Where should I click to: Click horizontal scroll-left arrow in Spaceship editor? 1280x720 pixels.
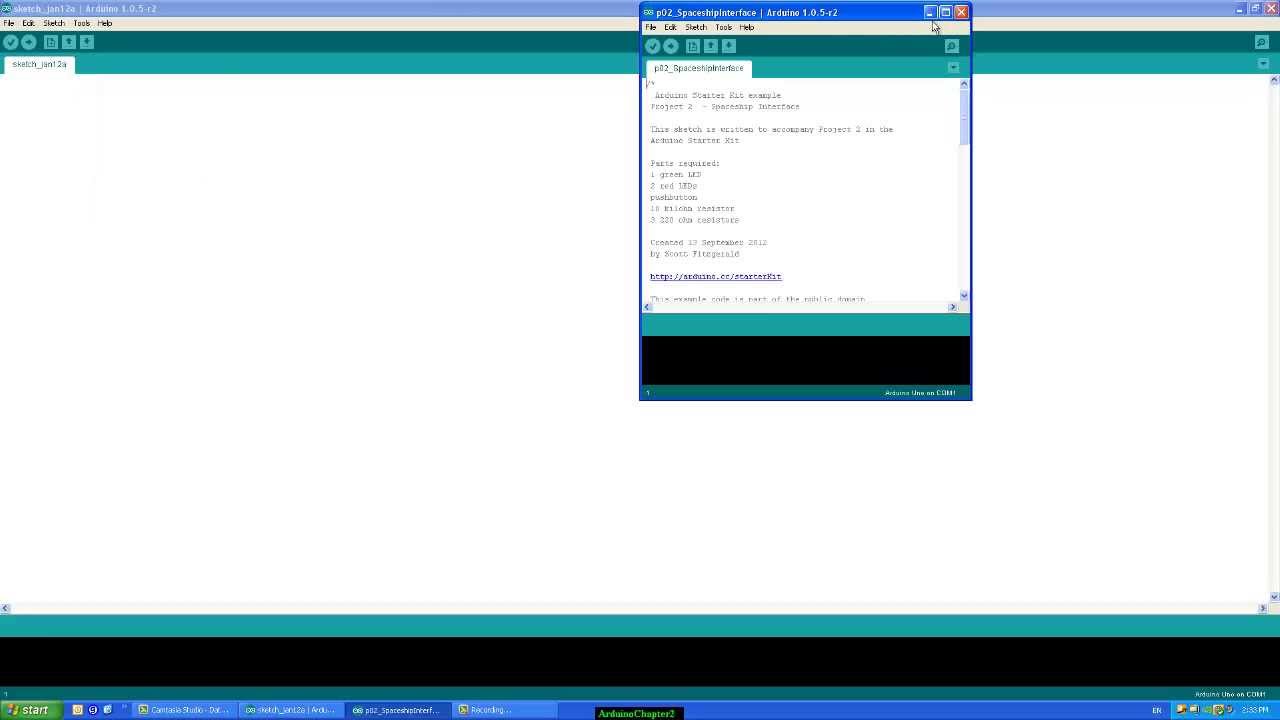pyautogui.click(x=647, y=307)
